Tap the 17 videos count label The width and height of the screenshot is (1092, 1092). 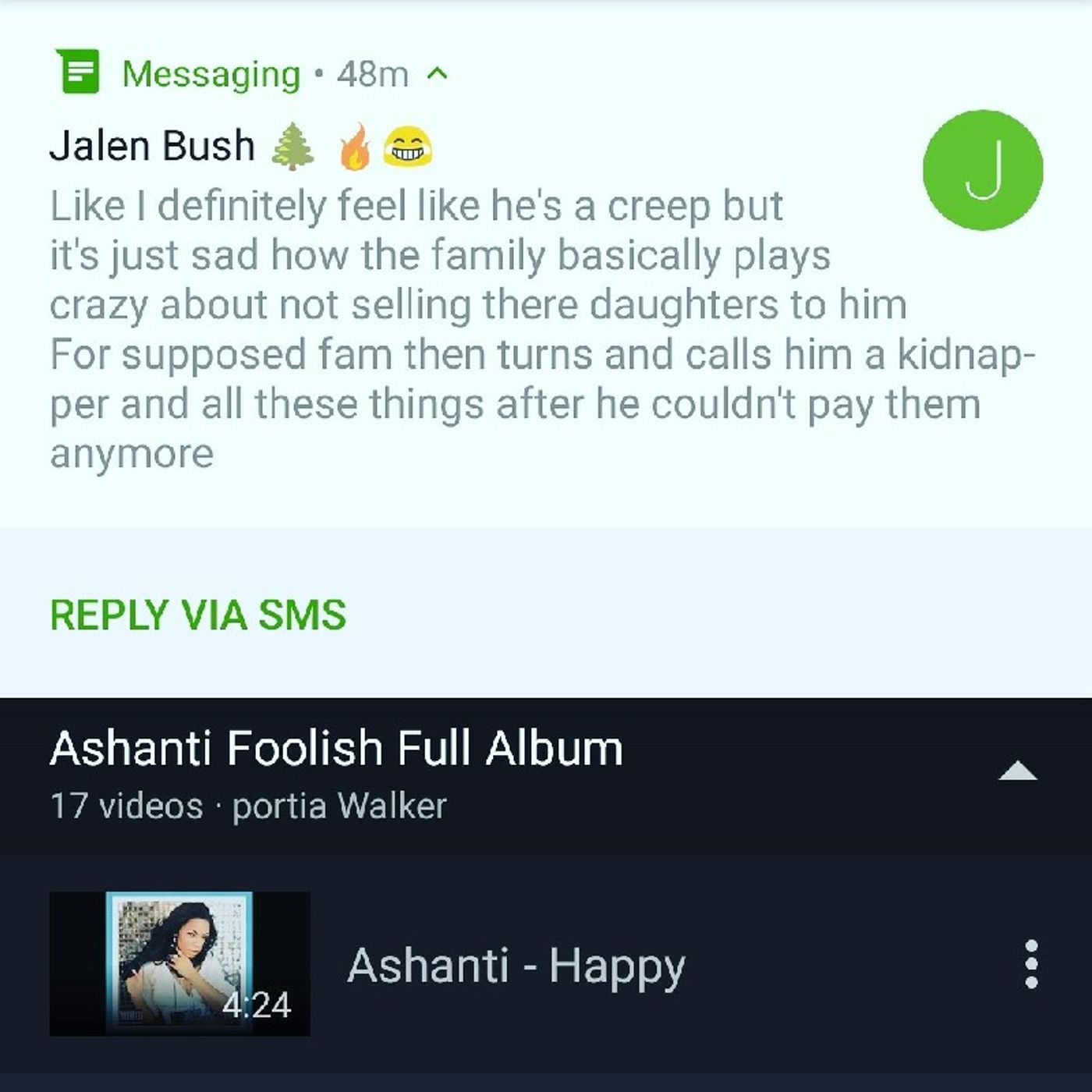coord(126,806)
